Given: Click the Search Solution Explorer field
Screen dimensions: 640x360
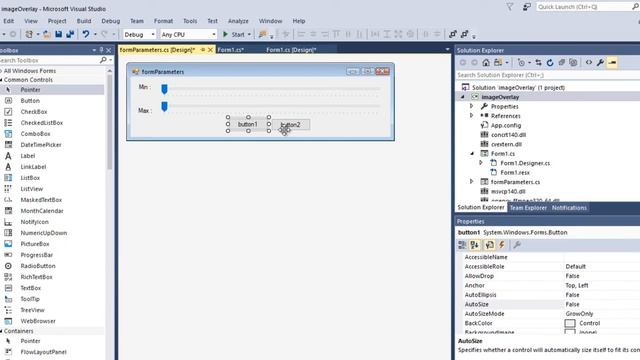Looking at the screenshot, I should coord(547,75).
